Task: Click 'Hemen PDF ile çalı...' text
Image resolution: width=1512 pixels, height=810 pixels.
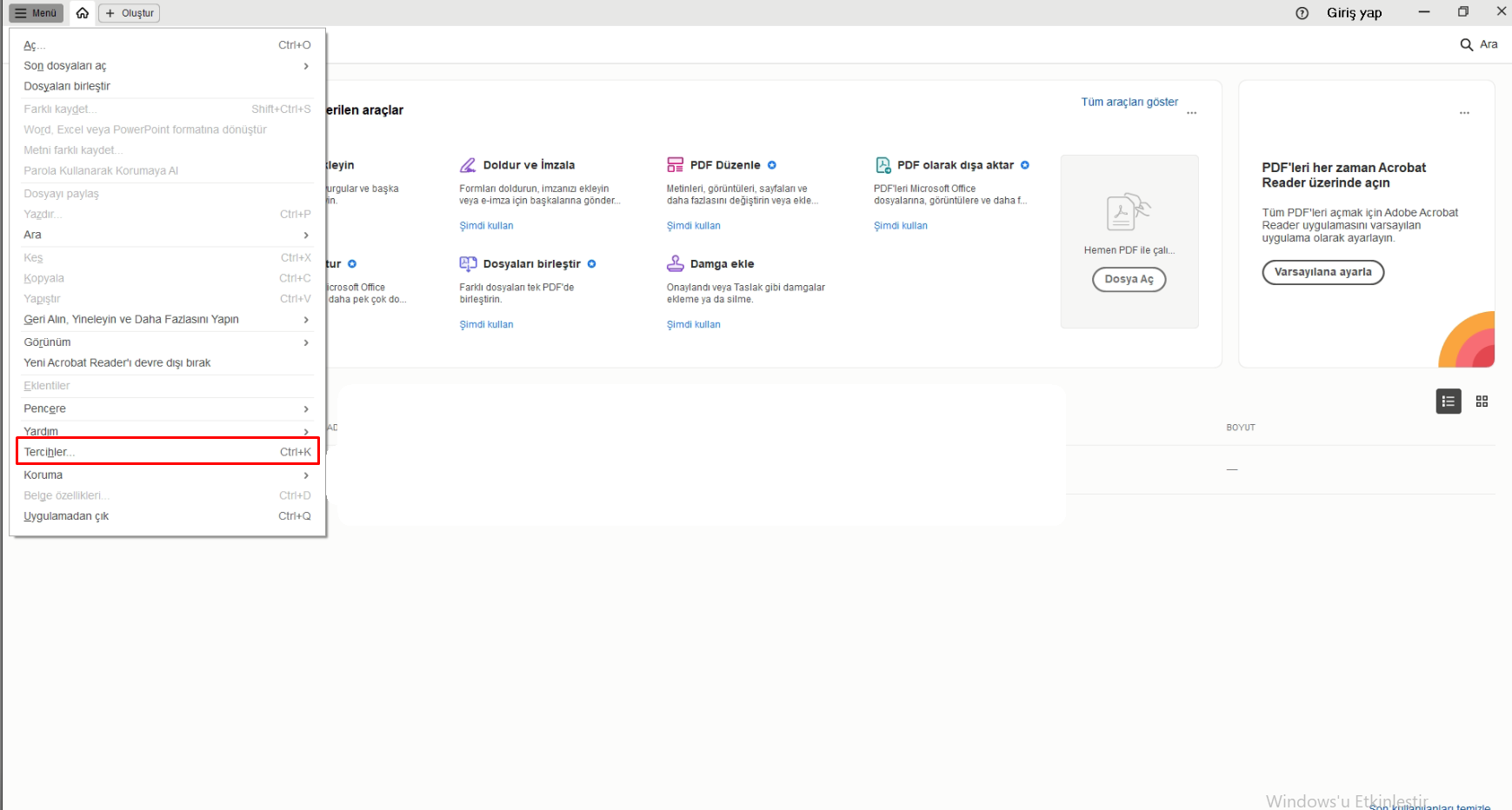Action: (x=1129, y=250)
